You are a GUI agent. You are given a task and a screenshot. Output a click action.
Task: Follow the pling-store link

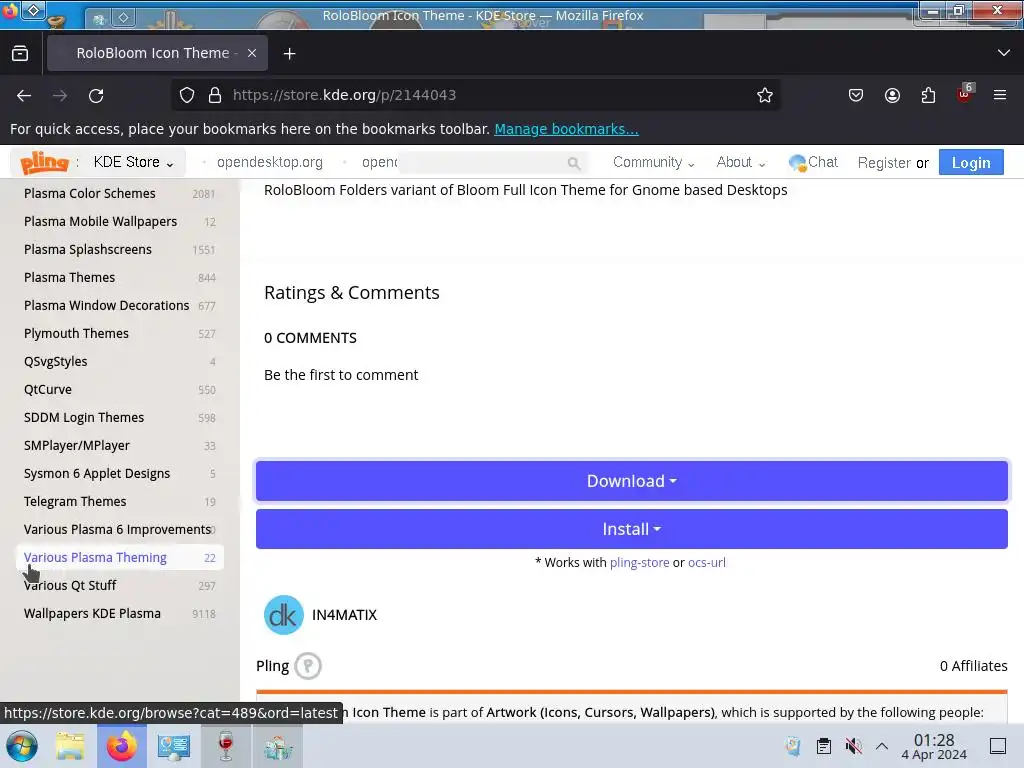639,562
